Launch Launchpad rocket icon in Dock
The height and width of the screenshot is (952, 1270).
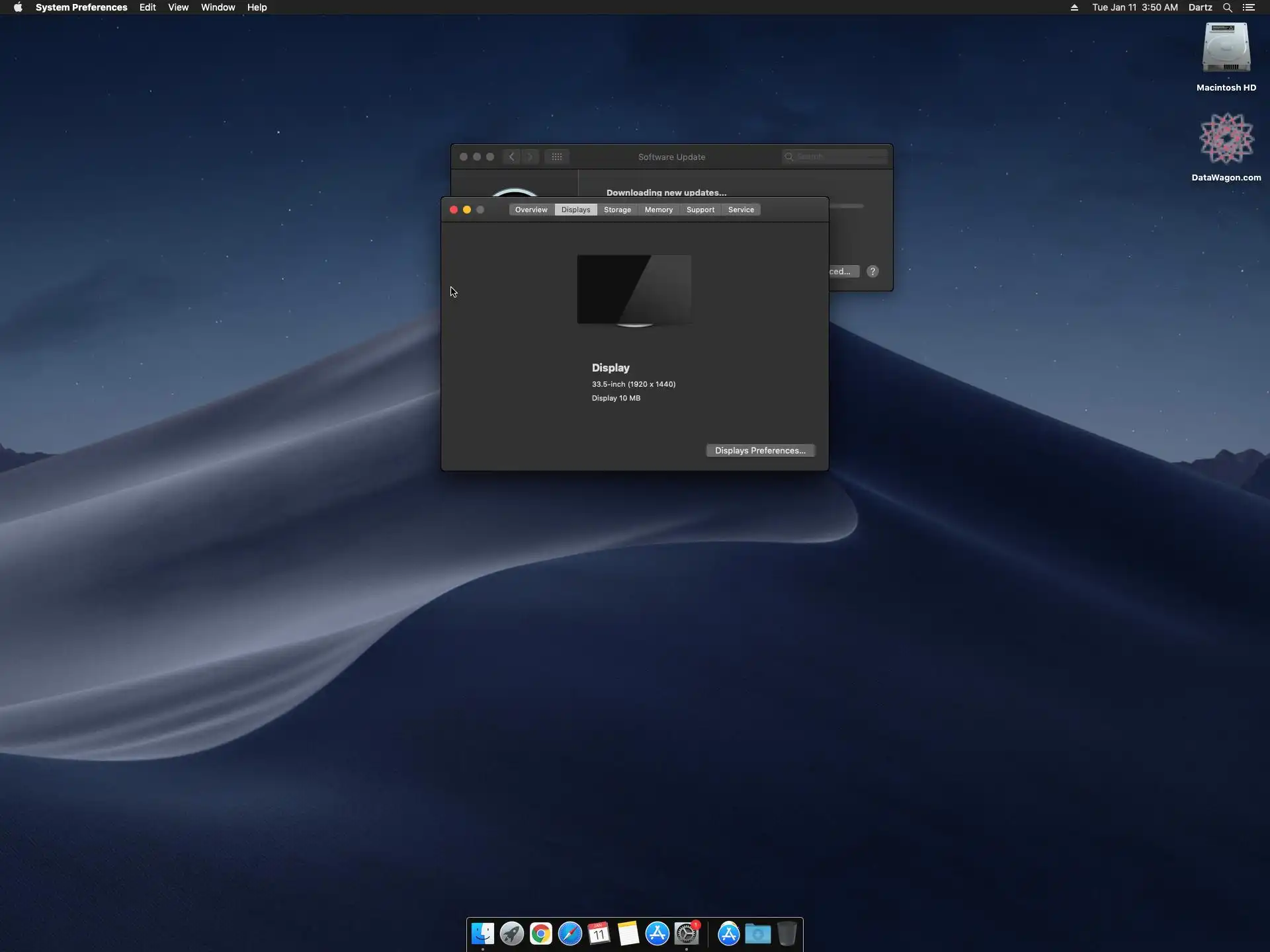pyautogui.click(x=511, y=933)
